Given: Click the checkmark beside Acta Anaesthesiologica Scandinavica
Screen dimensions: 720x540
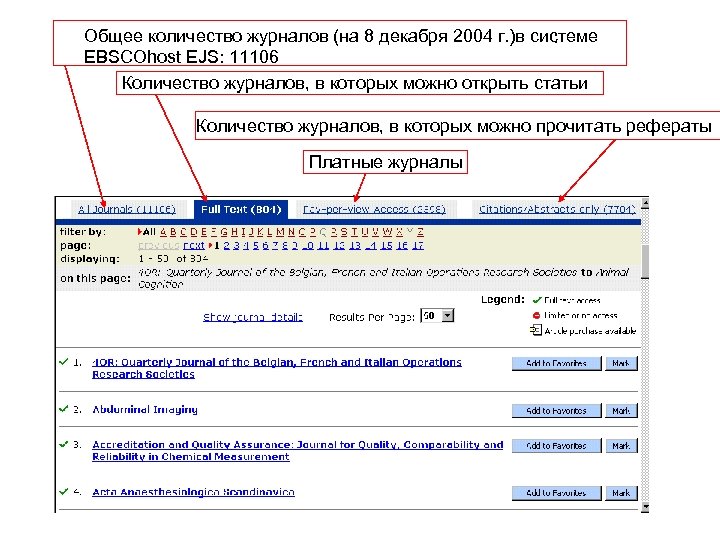Looking at the screenshot, I should tap(64, 491).
